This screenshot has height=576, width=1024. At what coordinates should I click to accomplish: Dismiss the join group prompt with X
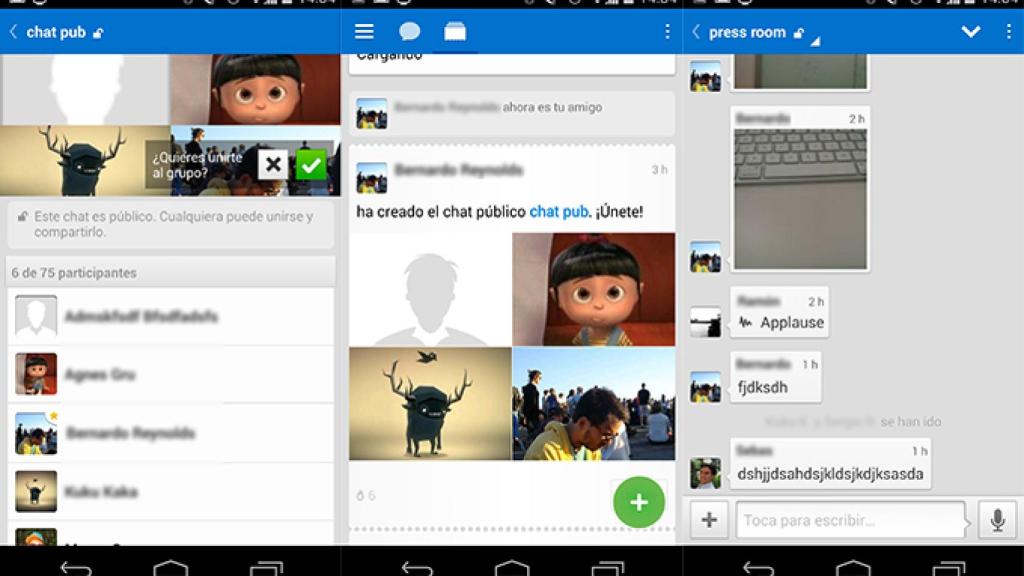(x=273, y=163)
